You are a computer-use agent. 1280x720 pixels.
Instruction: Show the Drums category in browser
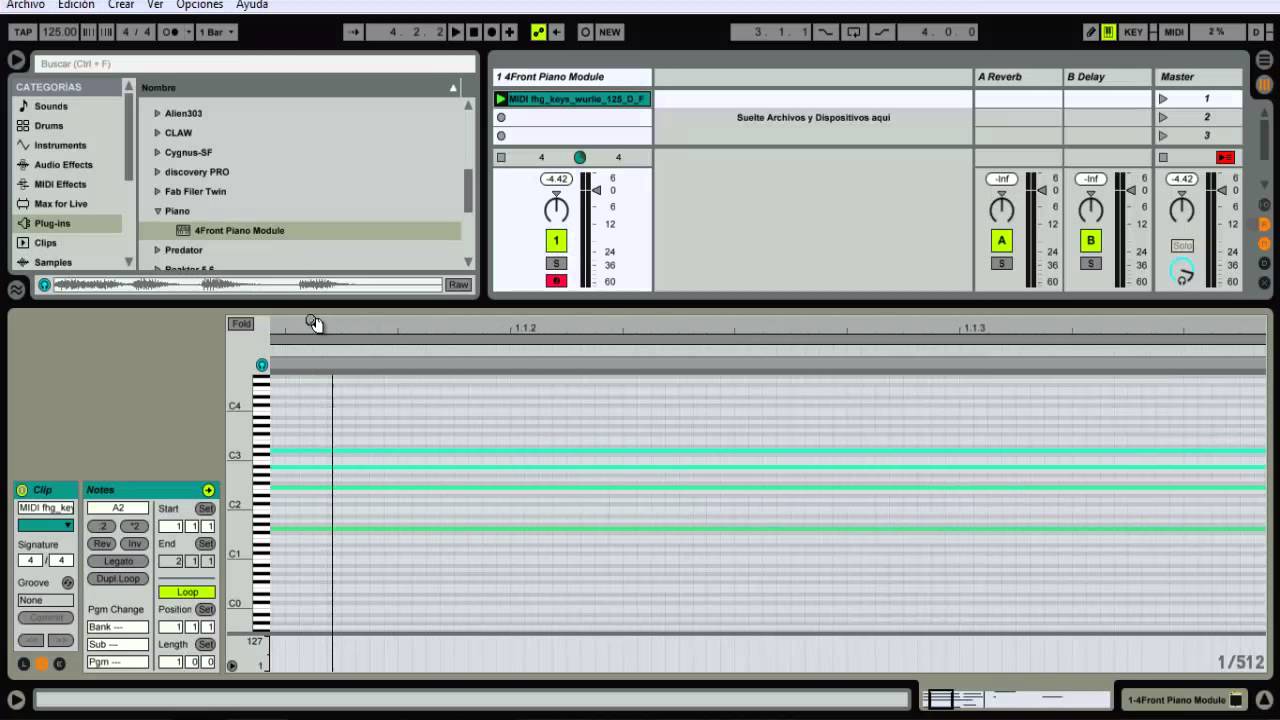48,126
